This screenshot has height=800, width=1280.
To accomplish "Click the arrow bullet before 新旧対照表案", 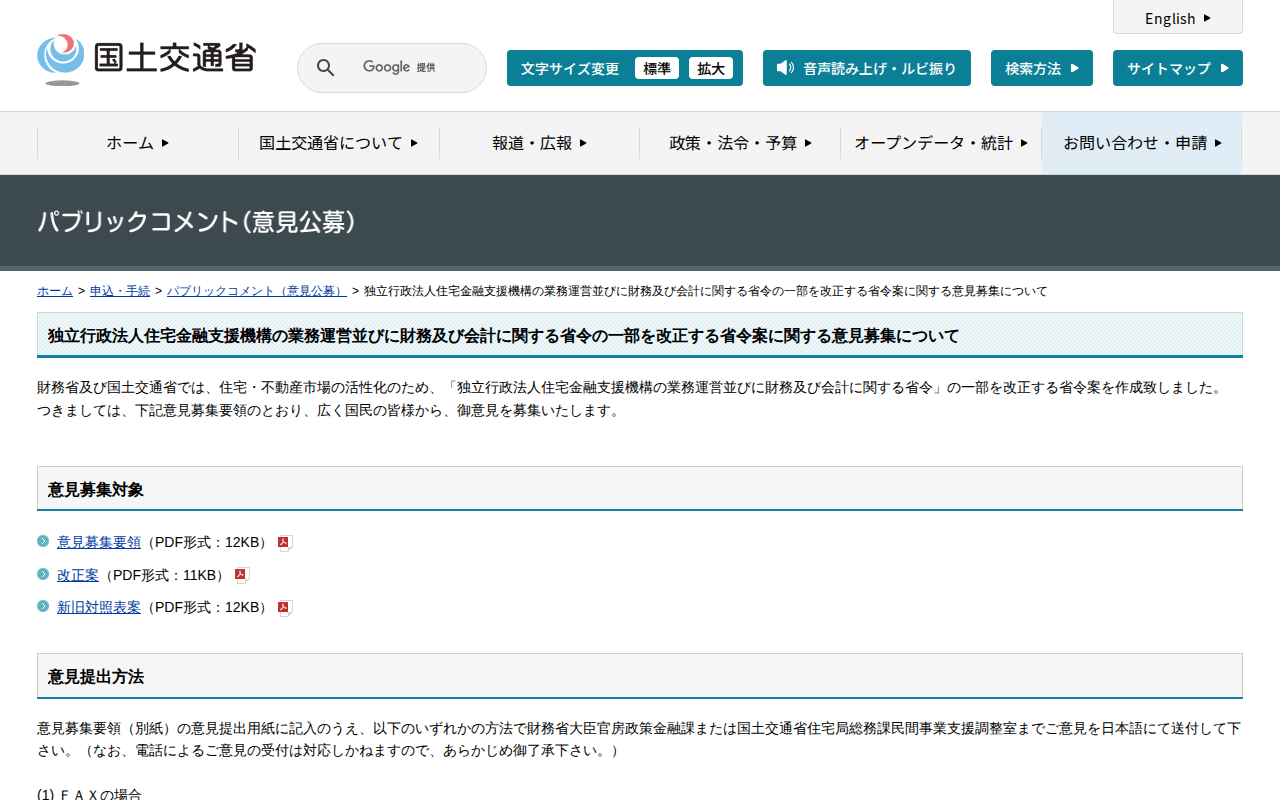I will click(x=43, y=606).
